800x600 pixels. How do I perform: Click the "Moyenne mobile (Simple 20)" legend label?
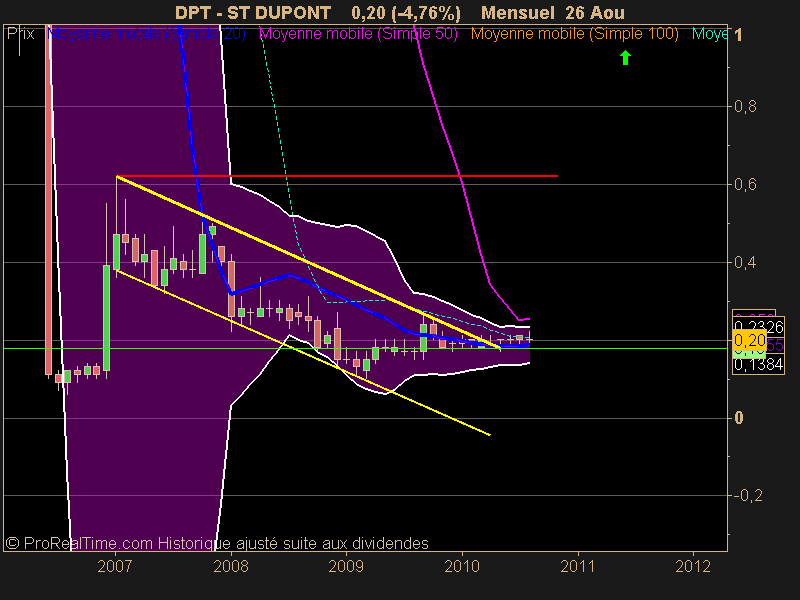[x=146, y=34]
